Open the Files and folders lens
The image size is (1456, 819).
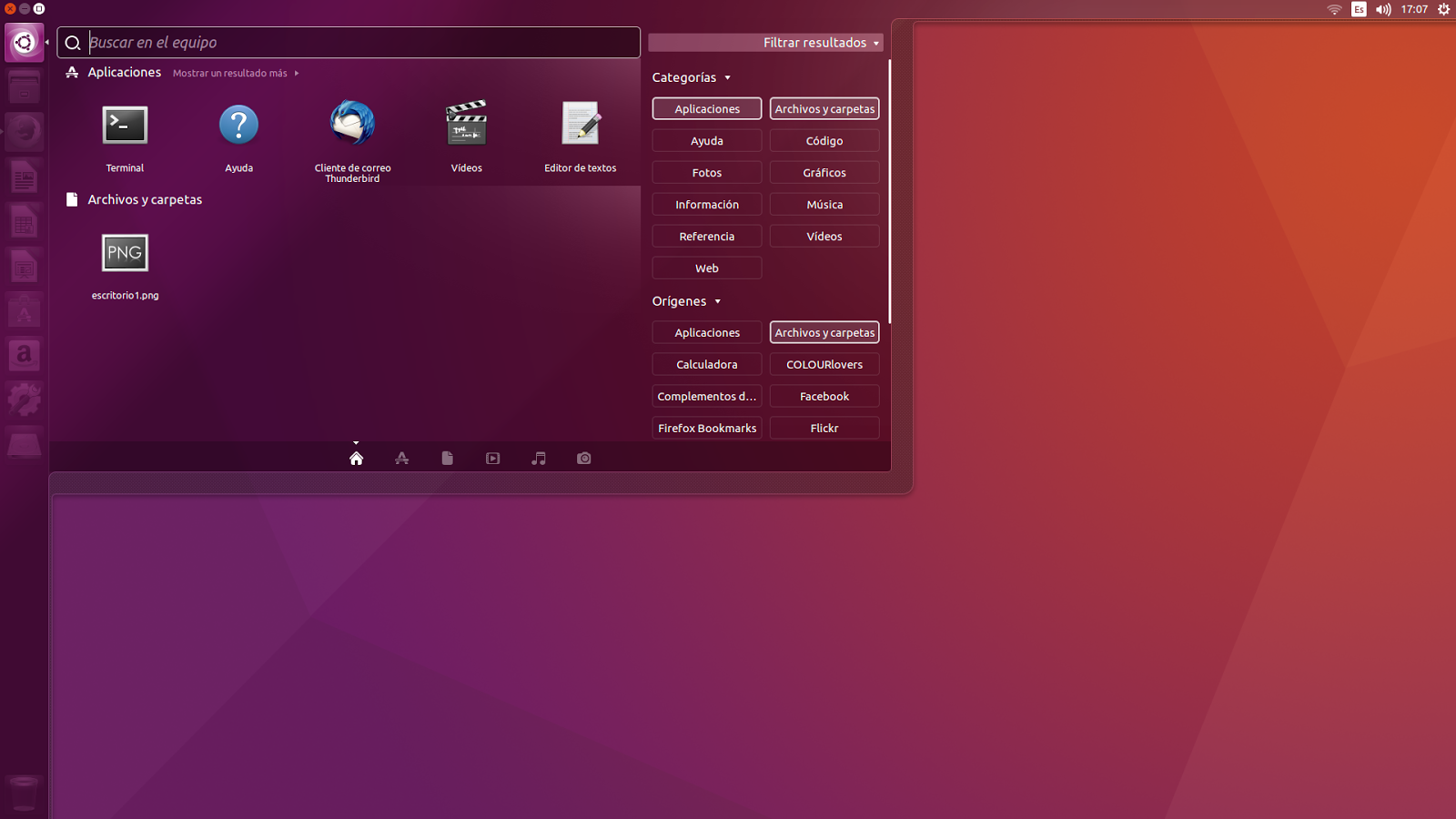tap(447, 458)
